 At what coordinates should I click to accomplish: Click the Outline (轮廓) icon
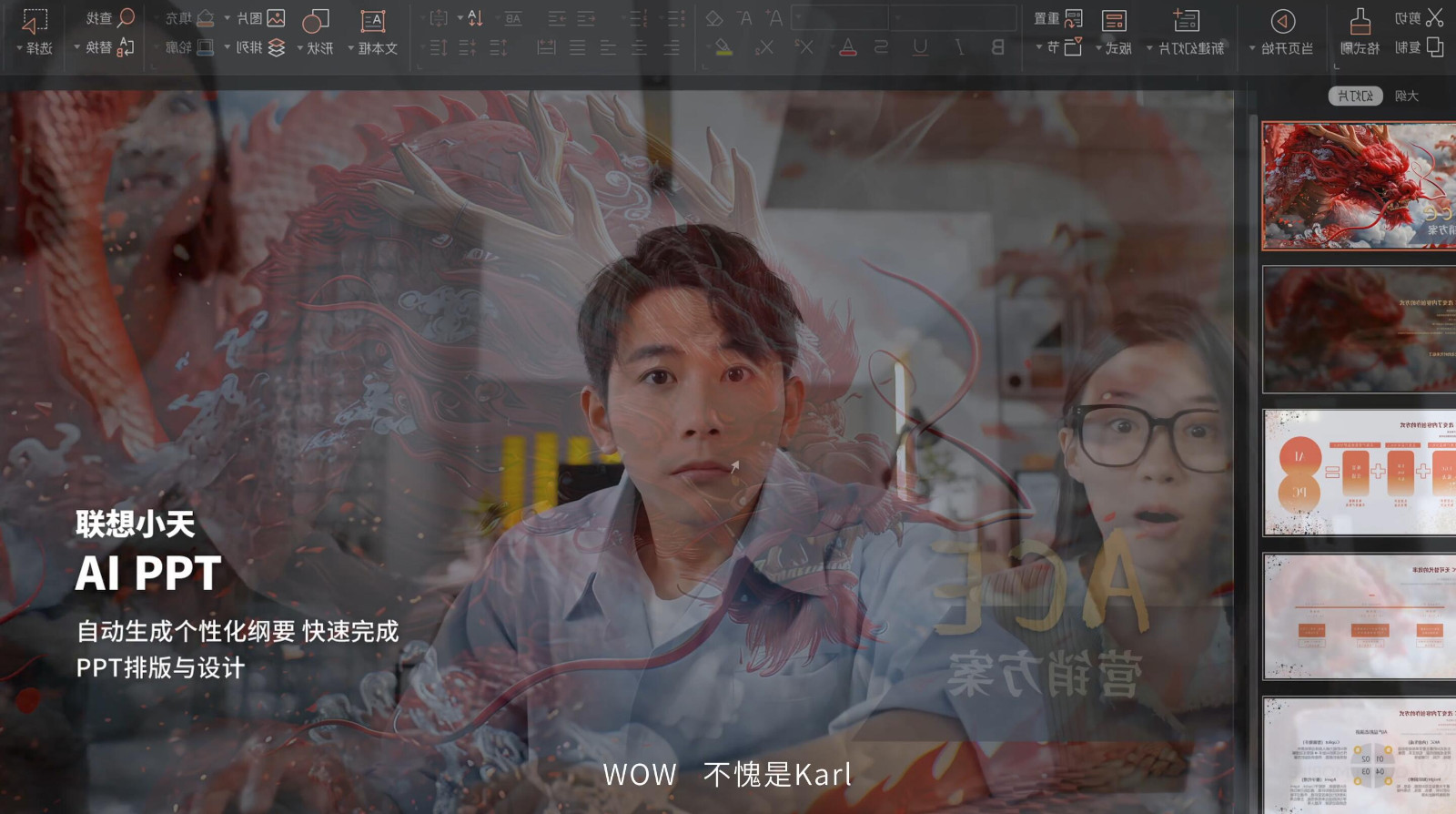pos(206,46)
